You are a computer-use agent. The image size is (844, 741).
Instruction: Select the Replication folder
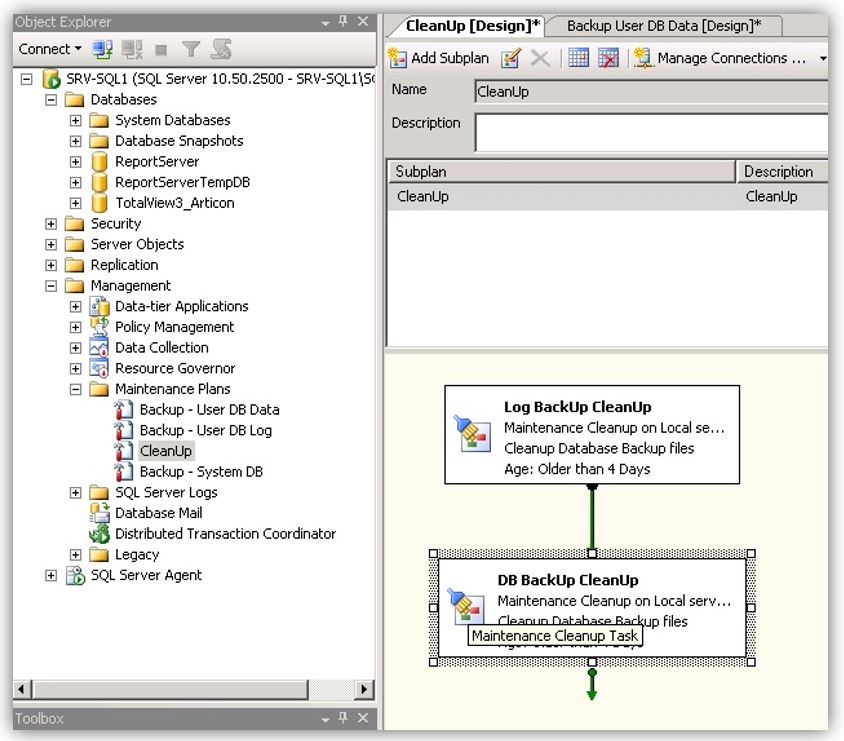(124, 265)
